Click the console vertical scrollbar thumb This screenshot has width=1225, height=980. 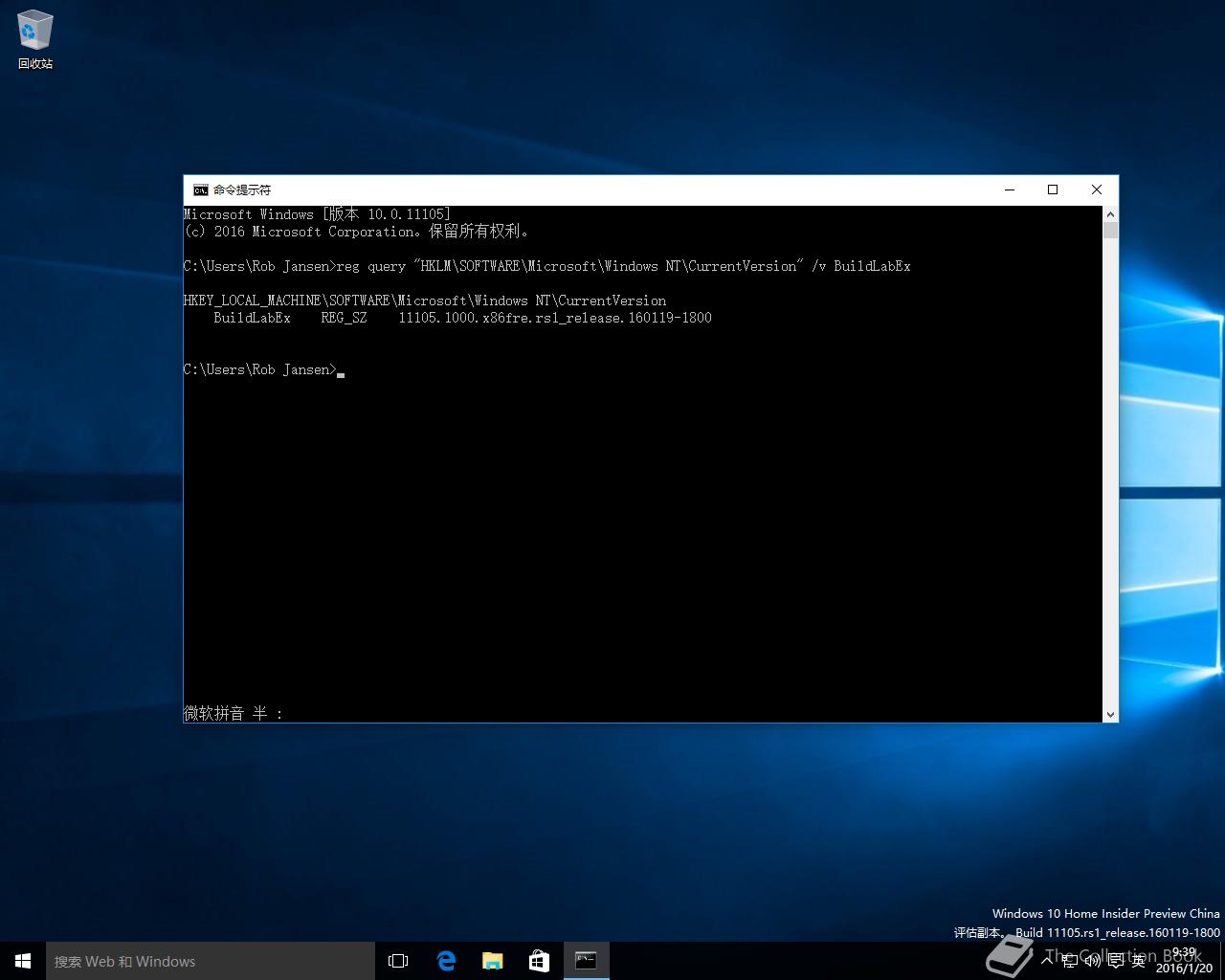pos(1110,230)
